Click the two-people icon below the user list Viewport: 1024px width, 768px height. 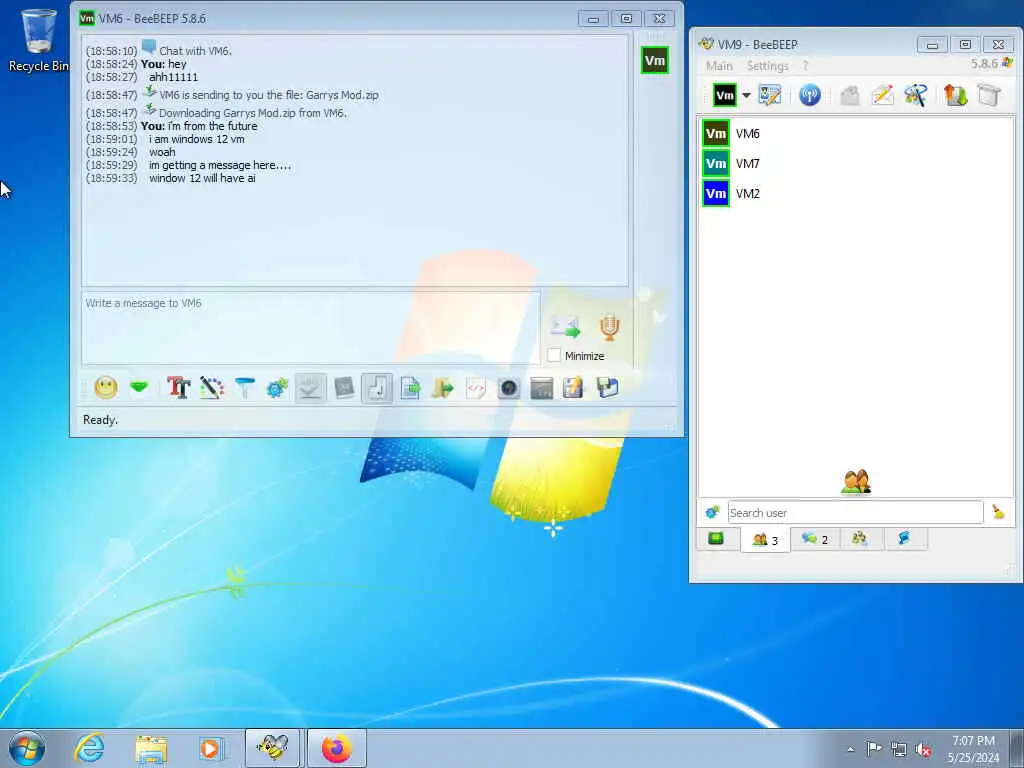pyautogui.click(x=856, y=482)
